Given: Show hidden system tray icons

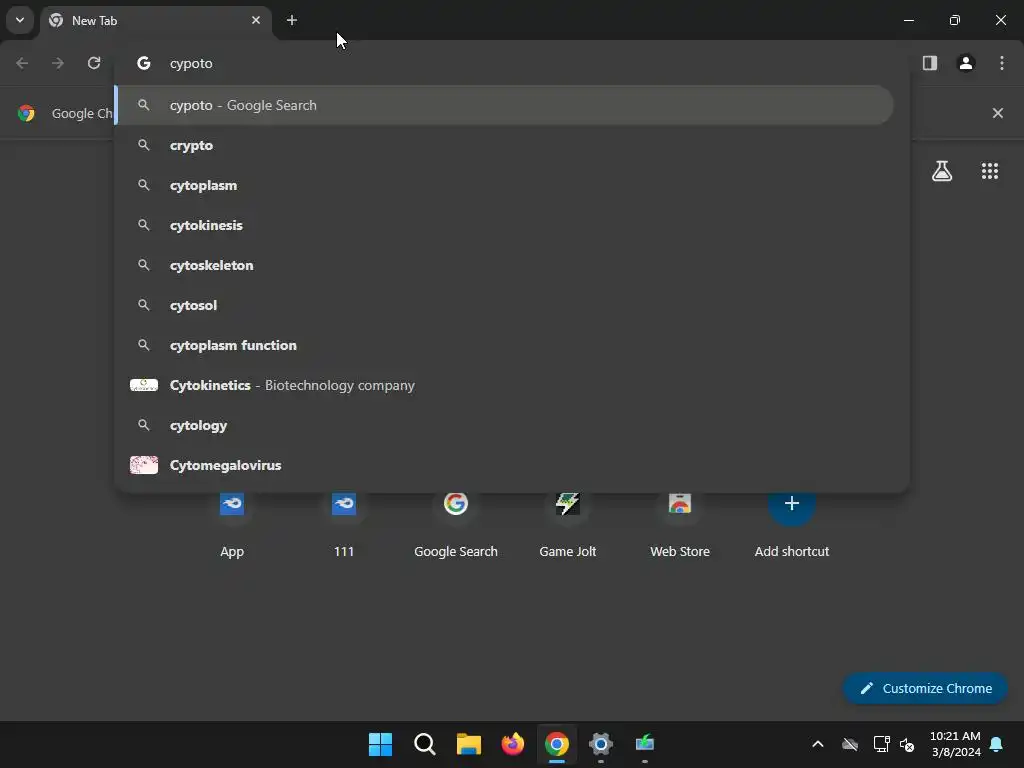Looking at the screenshot, I should [x=818, y=744].
